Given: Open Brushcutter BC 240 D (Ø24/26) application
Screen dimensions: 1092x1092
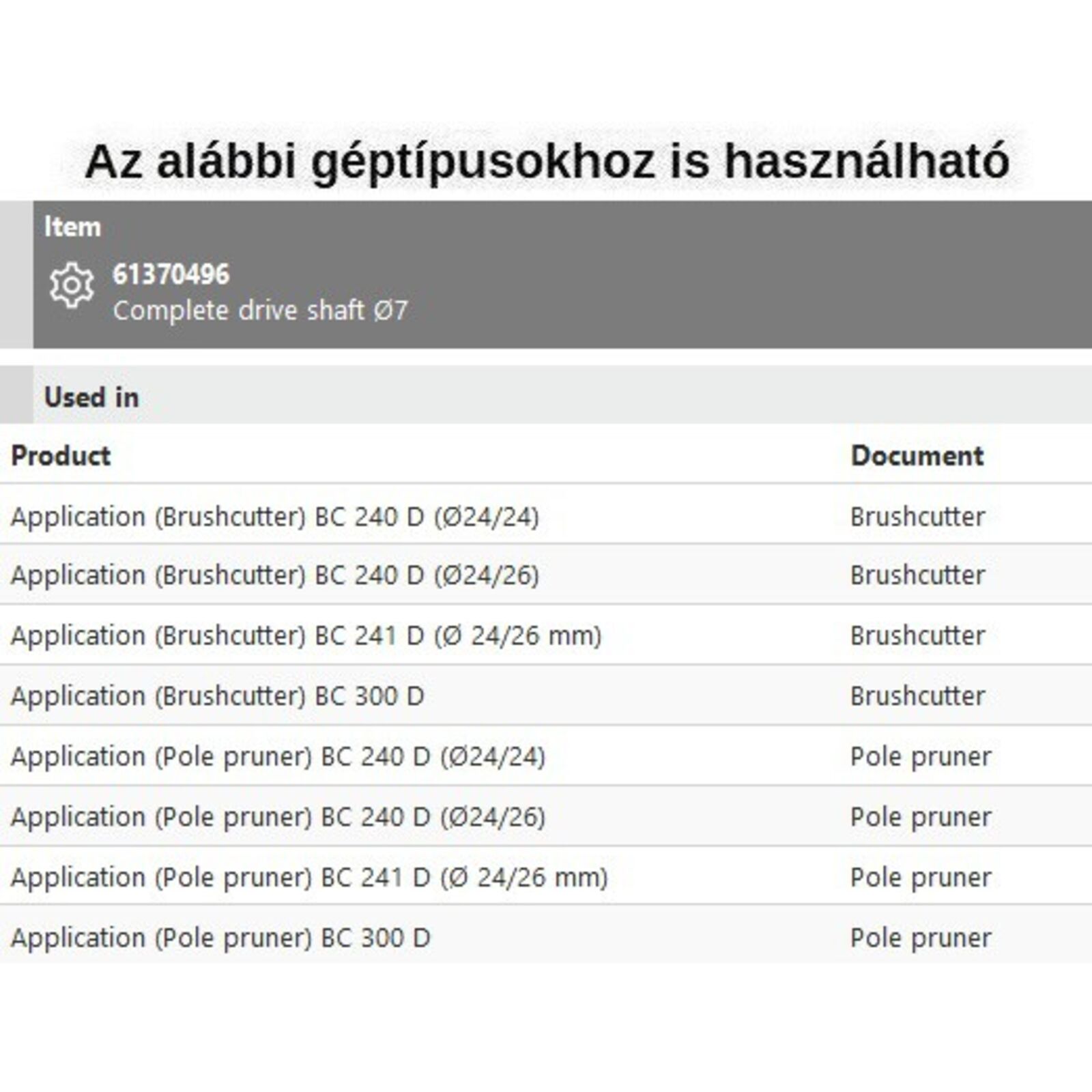Looking at the screenshot, I should [x=275, y=575].
